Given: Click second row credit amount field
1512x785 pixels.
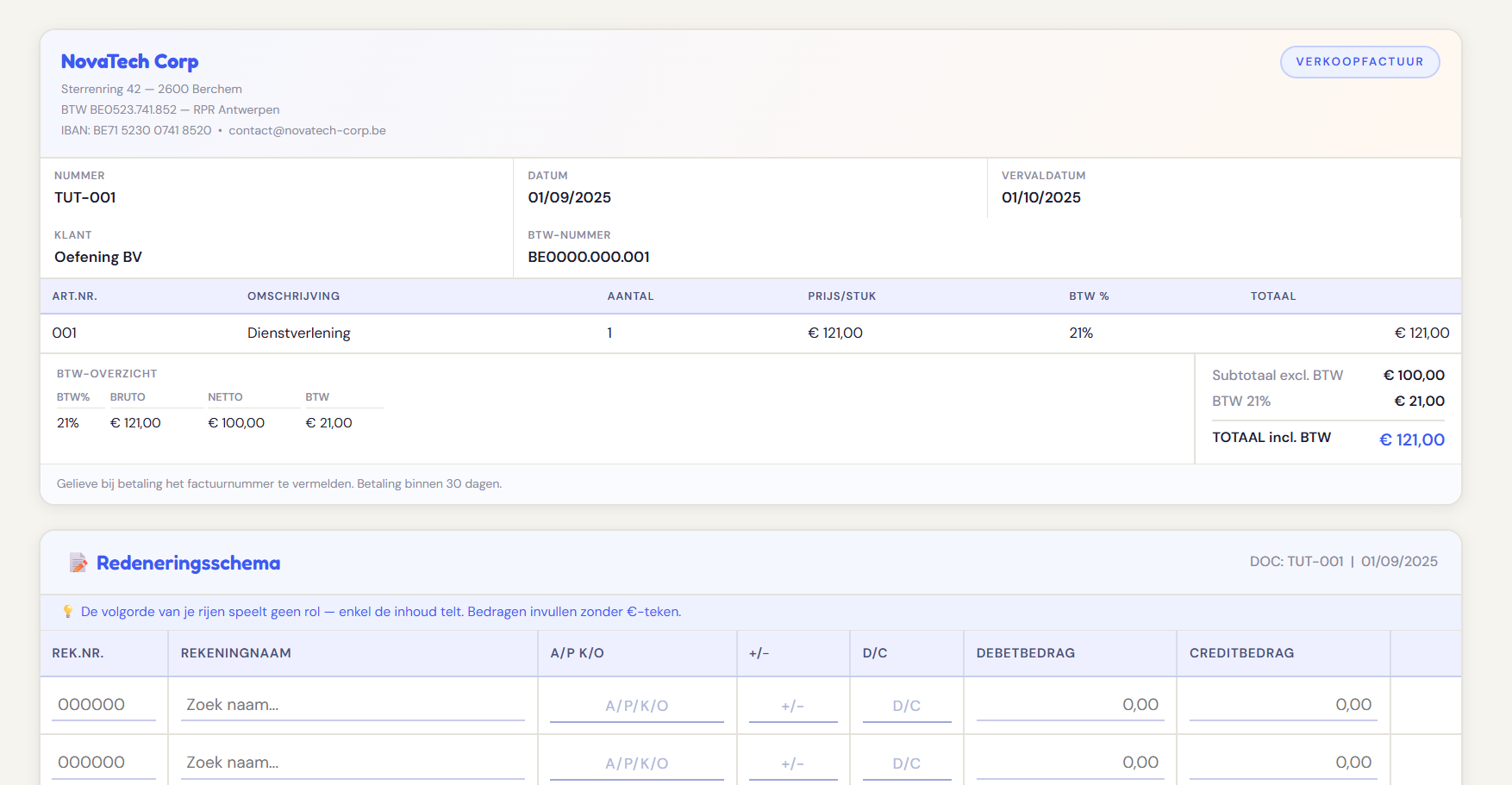Looking at the screenshot, I should tap(1283, 763).
